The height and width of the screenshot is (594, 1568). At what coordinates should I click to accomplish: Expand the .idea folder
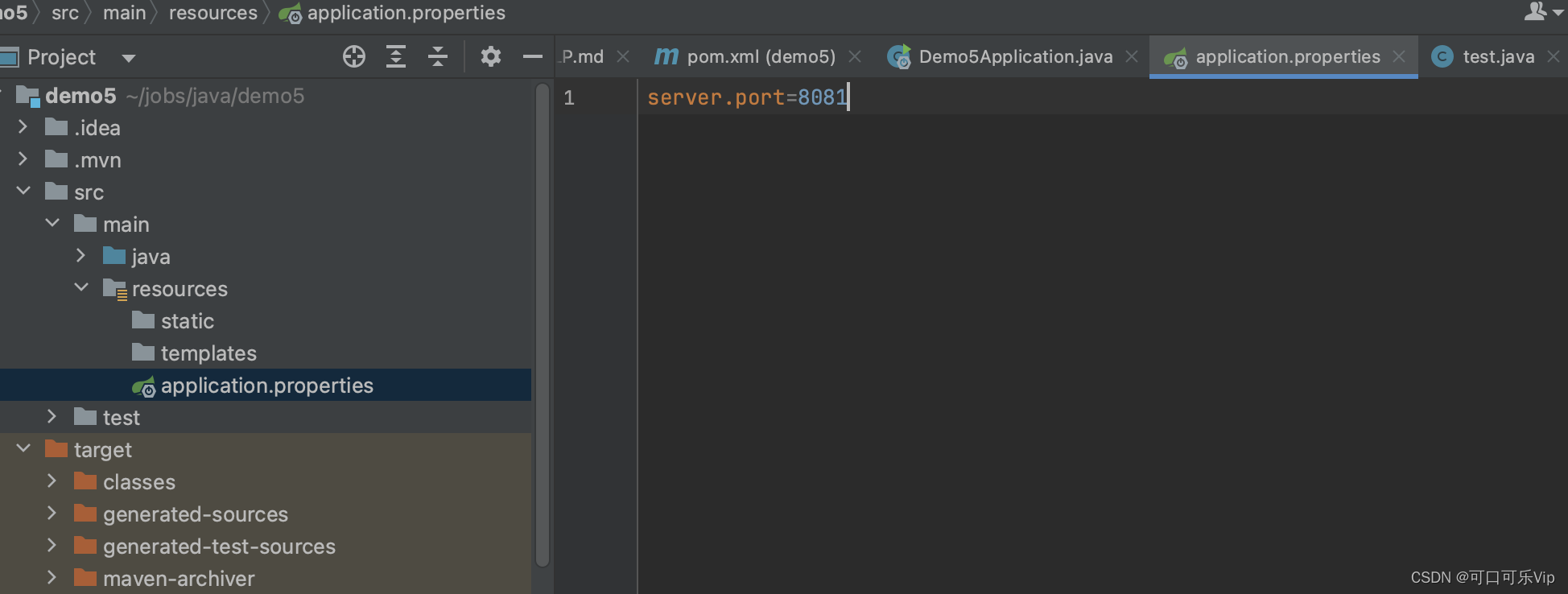(x=23, y=127)
